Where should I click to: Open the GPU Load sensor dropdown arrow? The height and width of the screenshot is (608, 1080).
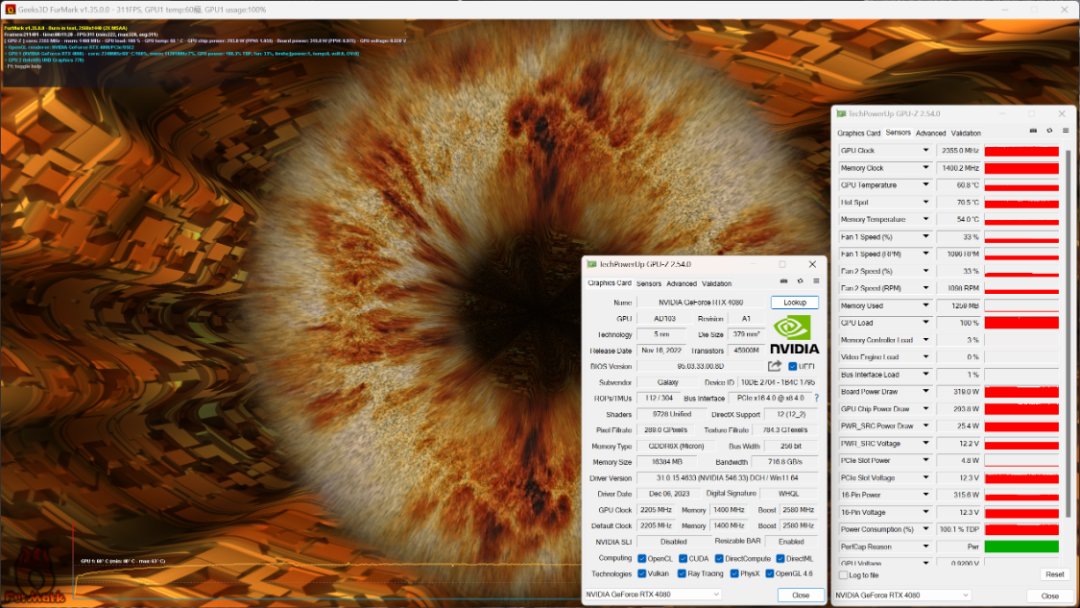tap(926, 323)
